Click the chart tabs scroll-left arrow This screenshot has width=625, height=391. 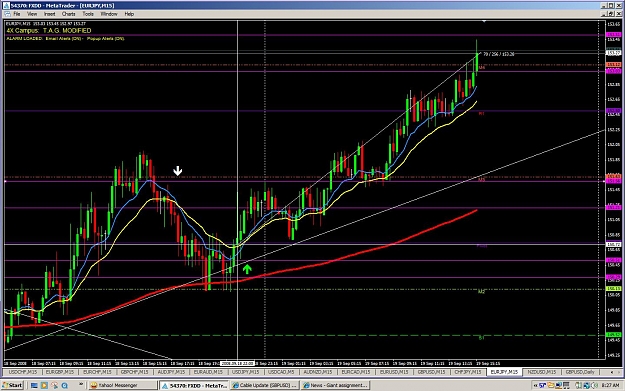point(612,372)
